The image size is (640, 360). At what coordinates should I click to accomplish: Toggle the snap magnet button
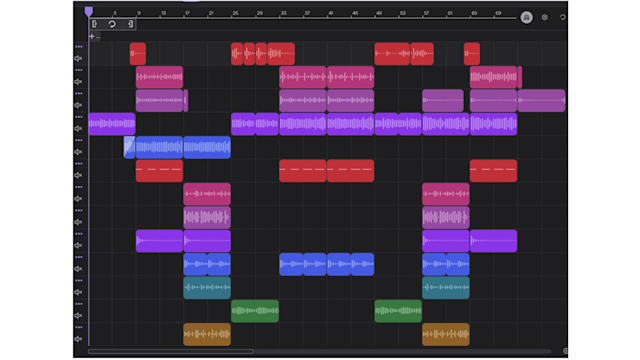(527, 18)
